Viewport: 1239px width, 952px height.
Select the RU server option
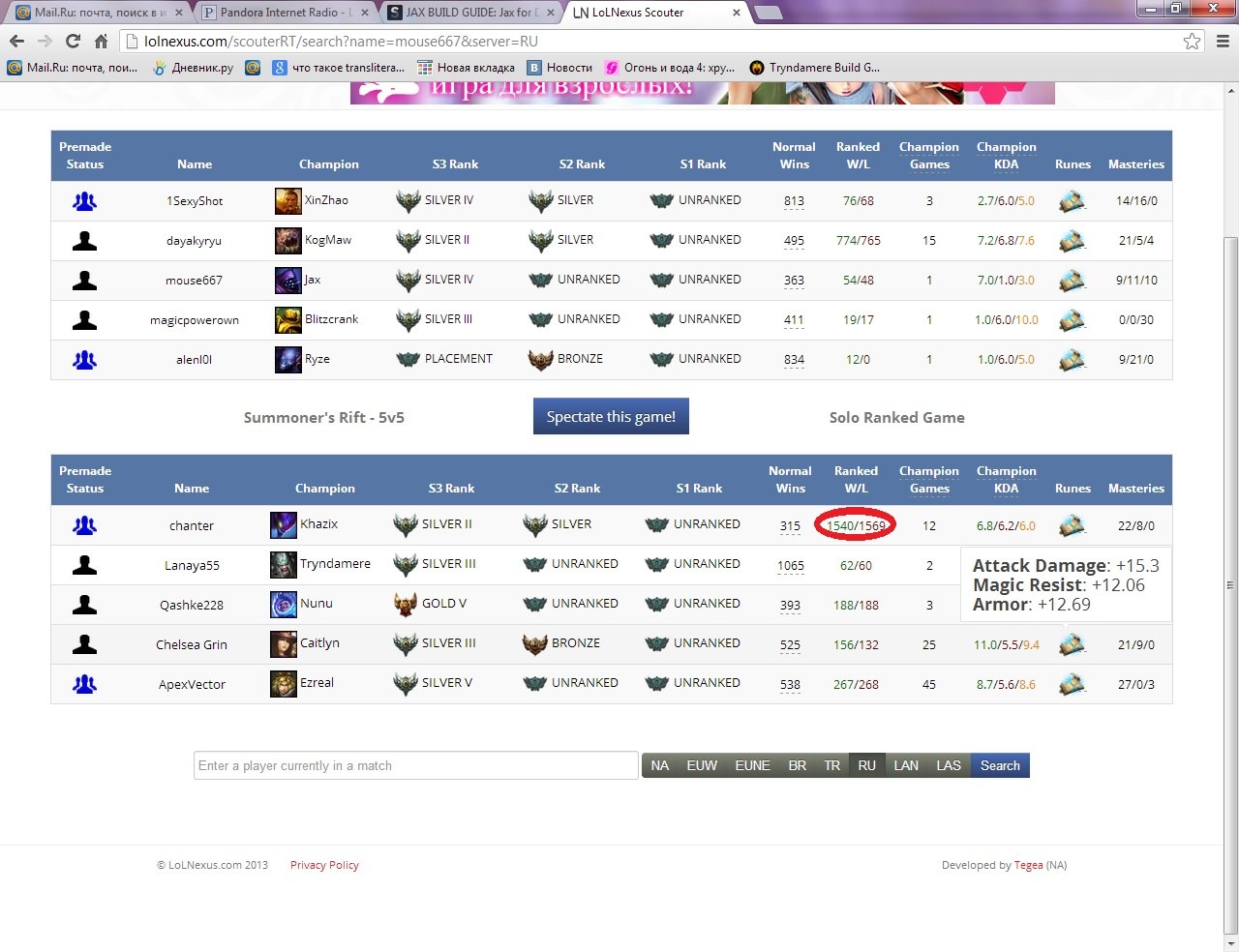[x=866, y=765]
